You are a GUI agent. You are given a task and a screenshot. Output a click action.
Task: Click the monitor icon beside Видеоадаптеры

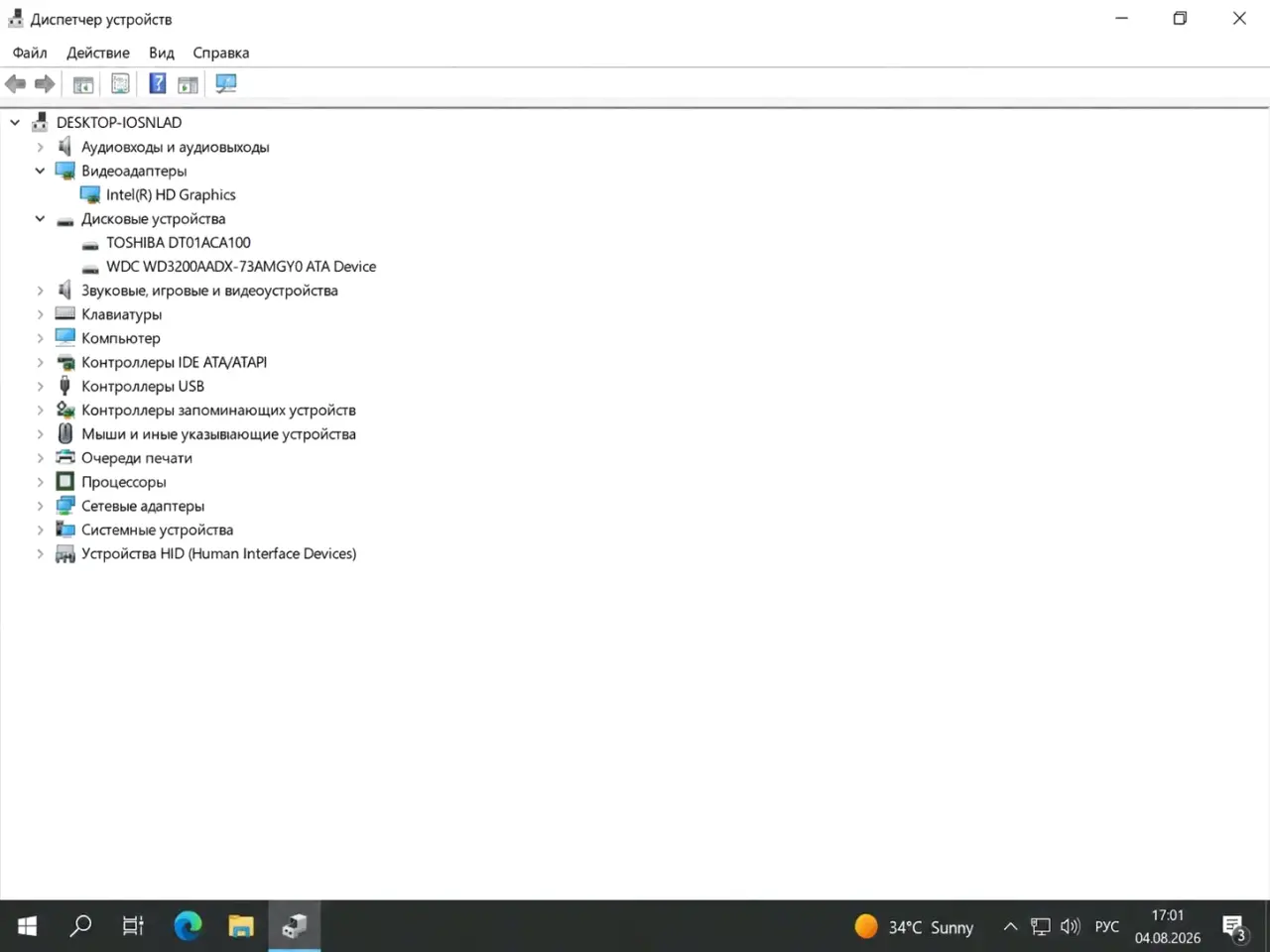point(64,171)
